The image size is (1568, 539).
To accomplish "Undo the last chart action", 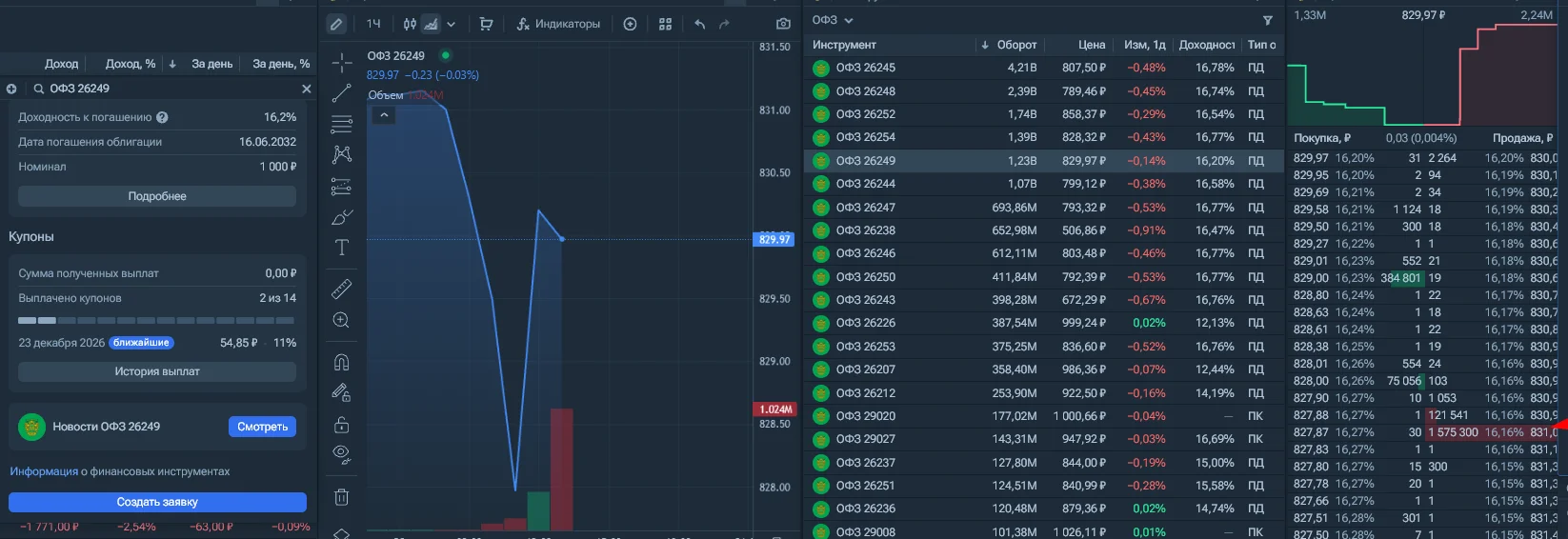I will [700, 24].
